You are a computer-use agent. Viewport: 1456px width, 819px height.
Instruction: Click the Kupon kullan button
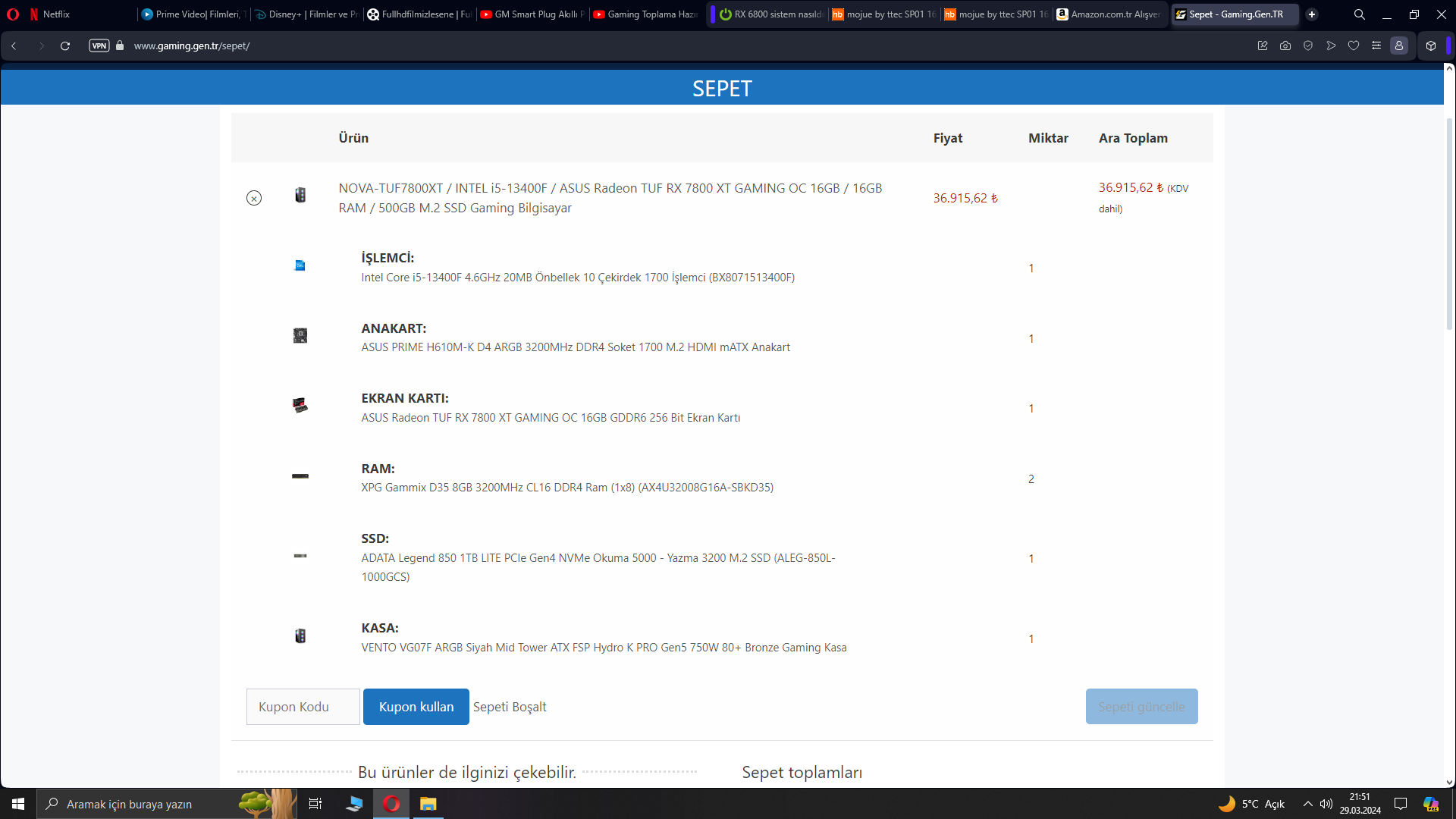[x=416, y=707]
